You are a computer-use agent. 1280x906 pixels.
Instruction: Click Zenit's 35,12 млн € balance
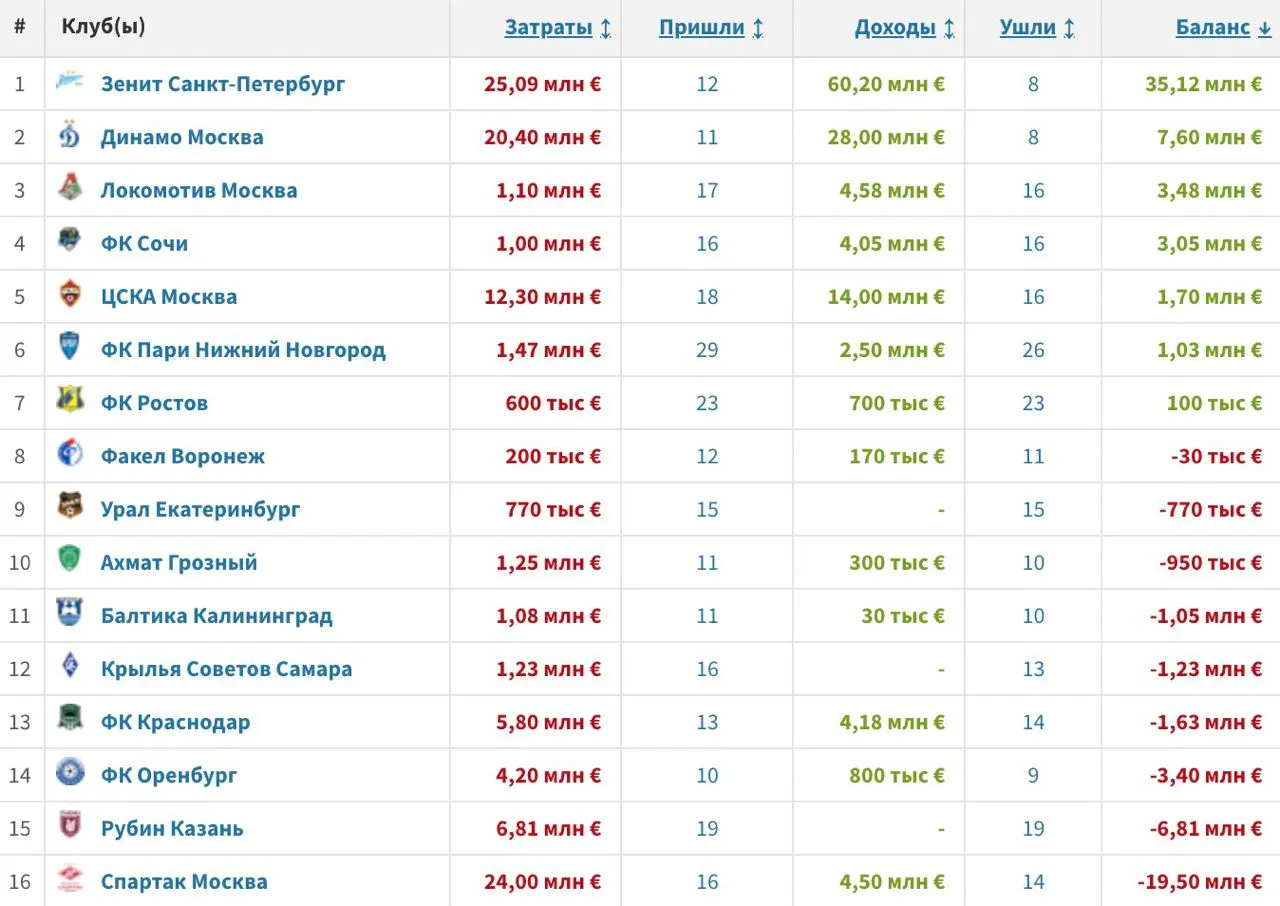(x=1203, y=84)
